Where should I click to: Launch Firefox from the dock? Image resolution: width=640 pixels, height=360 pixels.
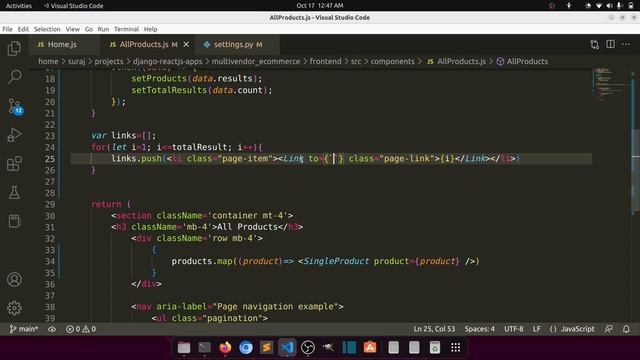[225, 347]
